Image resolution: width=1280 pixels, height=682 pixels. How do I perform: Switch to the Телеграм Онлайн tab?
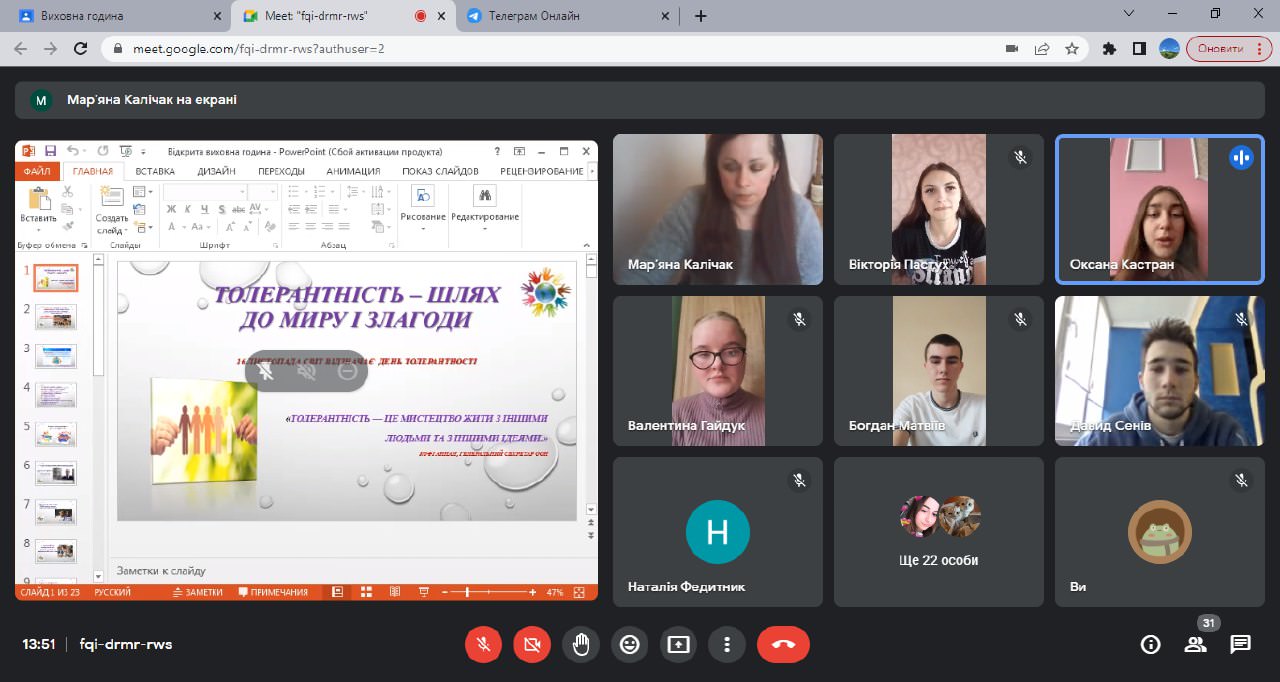(x=568, y=16)
